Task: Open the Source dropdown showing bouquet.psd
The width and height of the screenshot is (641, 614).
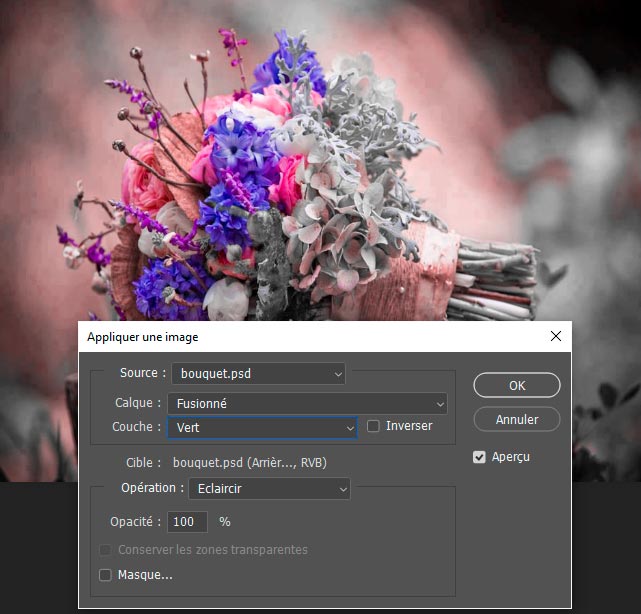Action: [x=258, y=374]
